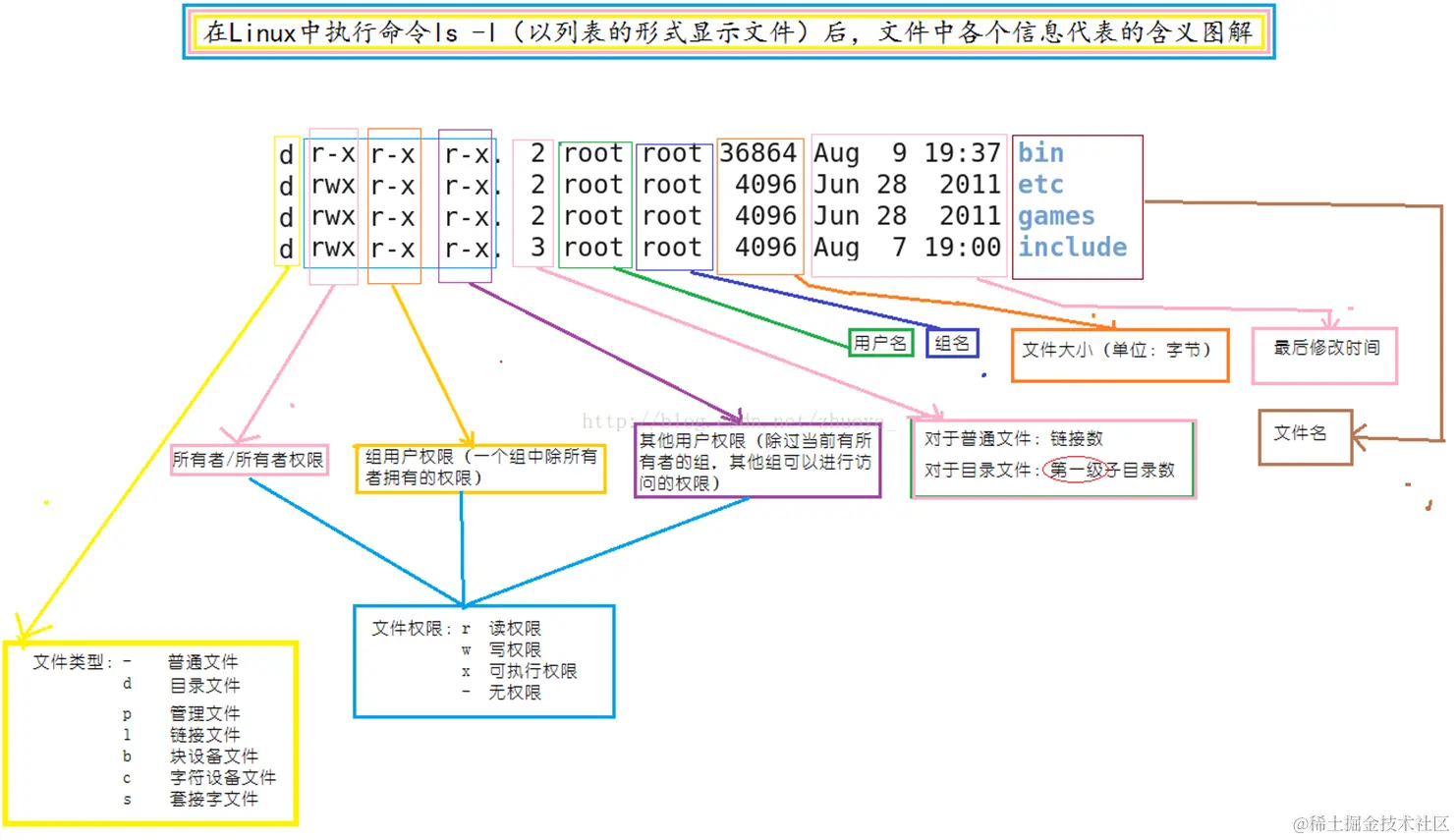Click the 所有者/所有者权限 label
This screenshot has width=1456, height=840.
point(249,461)
